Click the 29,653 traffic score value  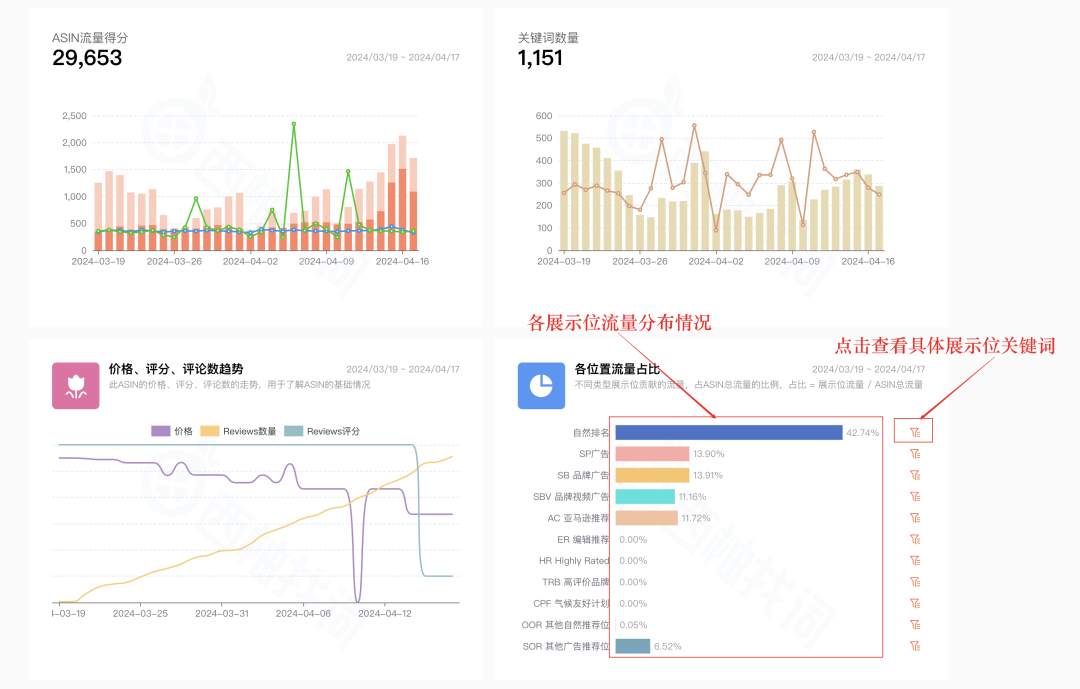(x=88, y=59)
